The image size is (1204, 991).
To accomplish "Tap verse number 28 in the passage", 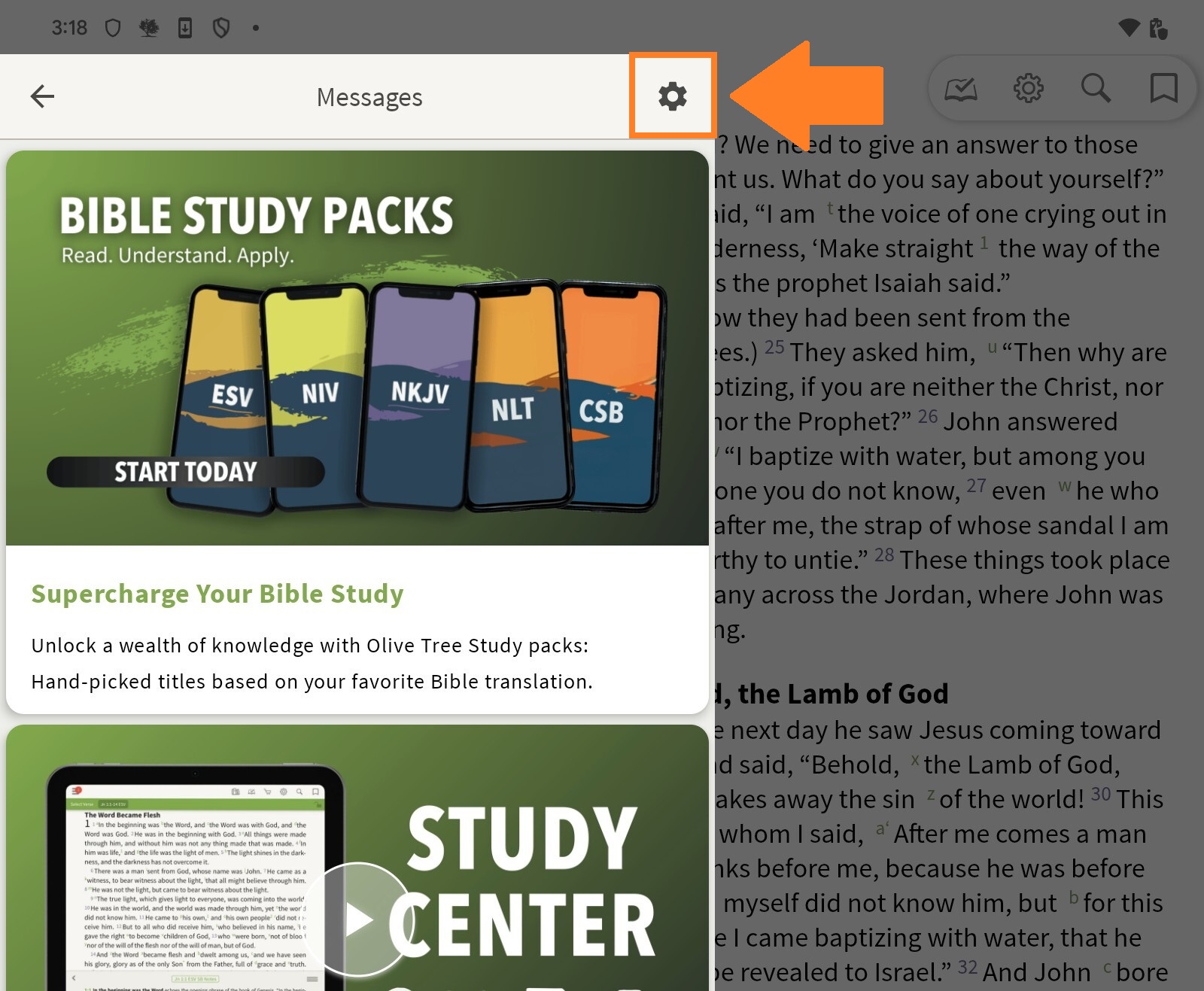I will [884, 555].
